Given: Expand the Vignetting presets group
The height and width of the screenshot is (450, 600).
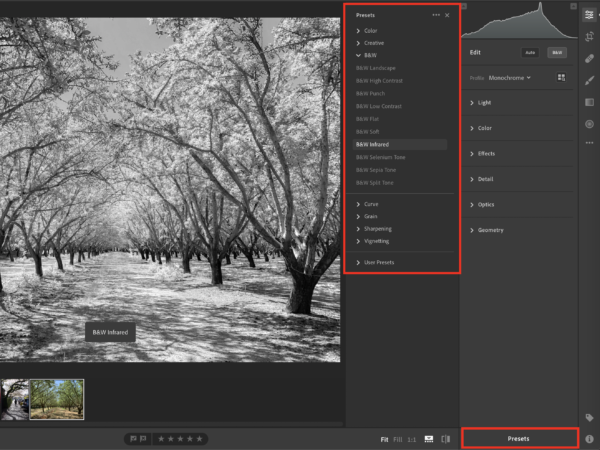Looking at the screenshot, I should 372,241.
